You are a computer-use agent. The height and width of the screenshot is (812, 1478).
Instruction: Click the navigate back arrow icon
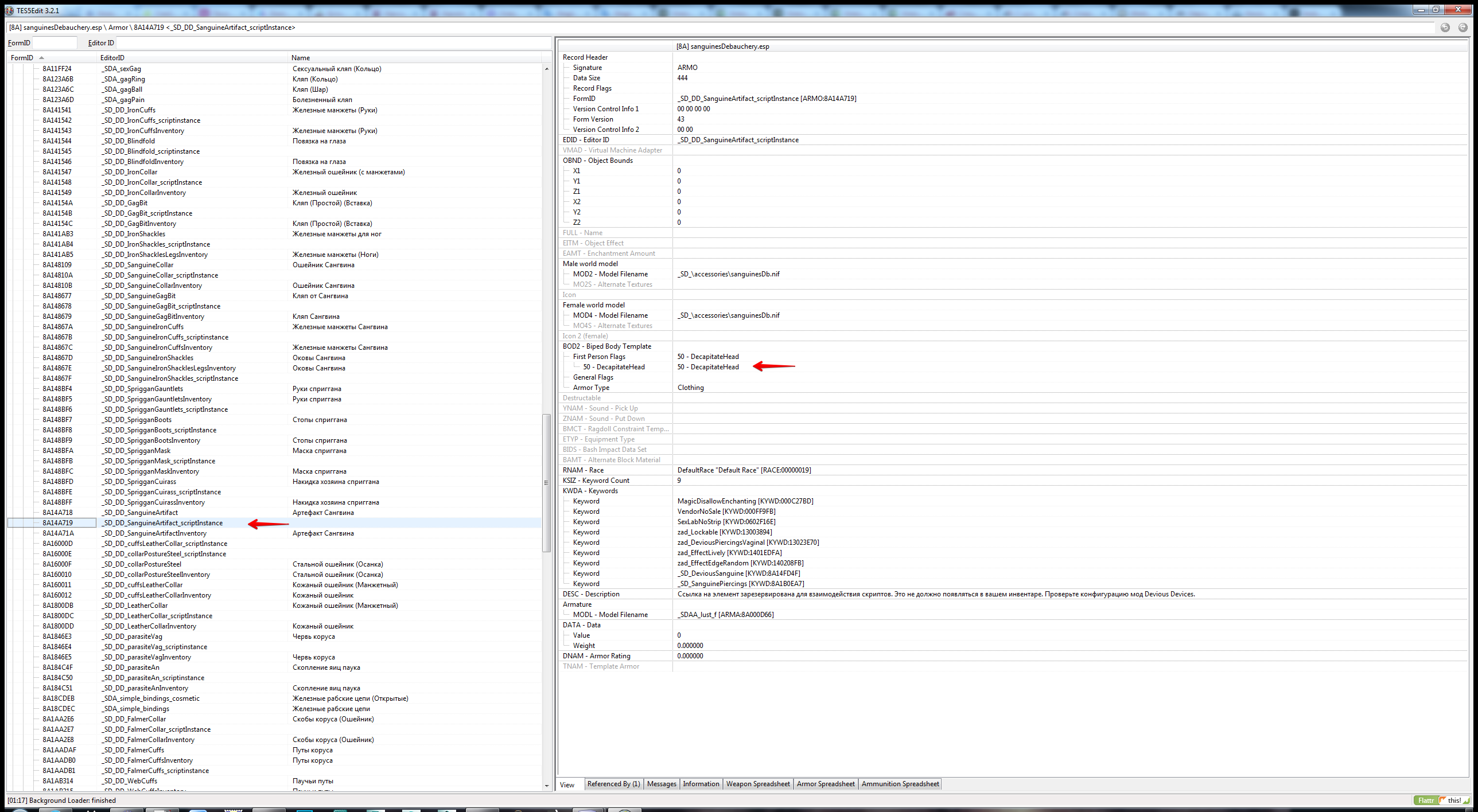click(x=1445, y=28)
